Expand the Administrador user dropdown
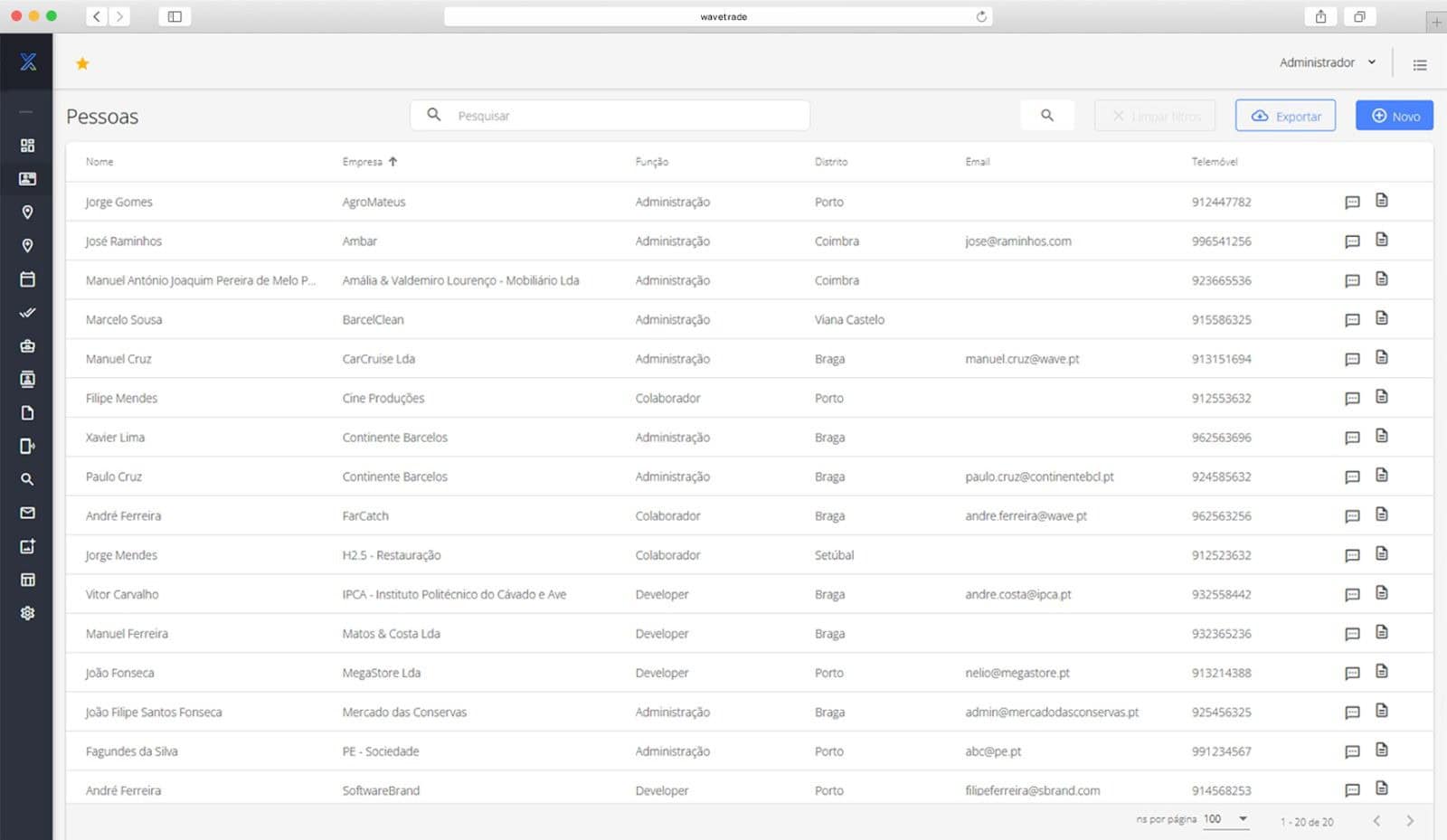 (x=1328, y=62)
